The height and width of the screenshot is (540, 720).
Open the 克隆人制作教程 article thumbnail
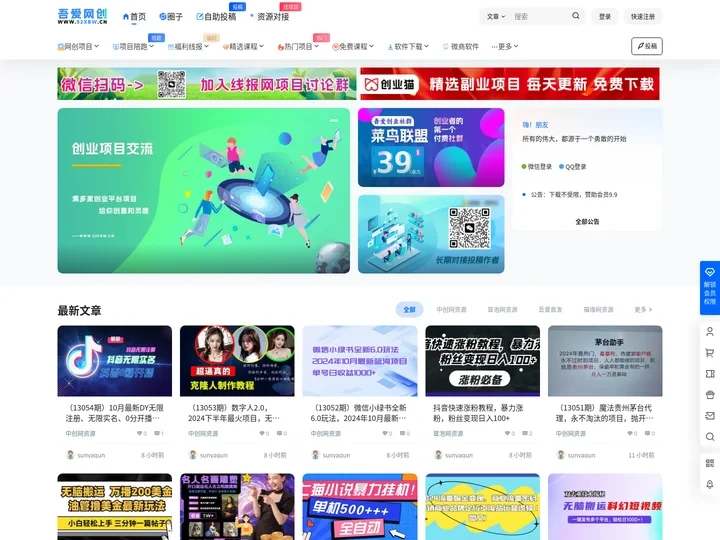[x=237, y=361]
